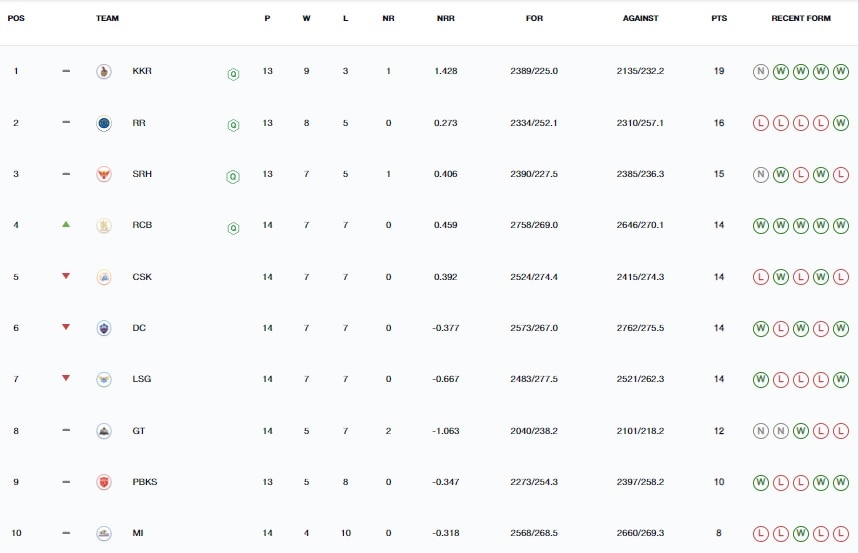Click the W form badge in GT row
Screen dimensions: 859x553
point(801,431)
